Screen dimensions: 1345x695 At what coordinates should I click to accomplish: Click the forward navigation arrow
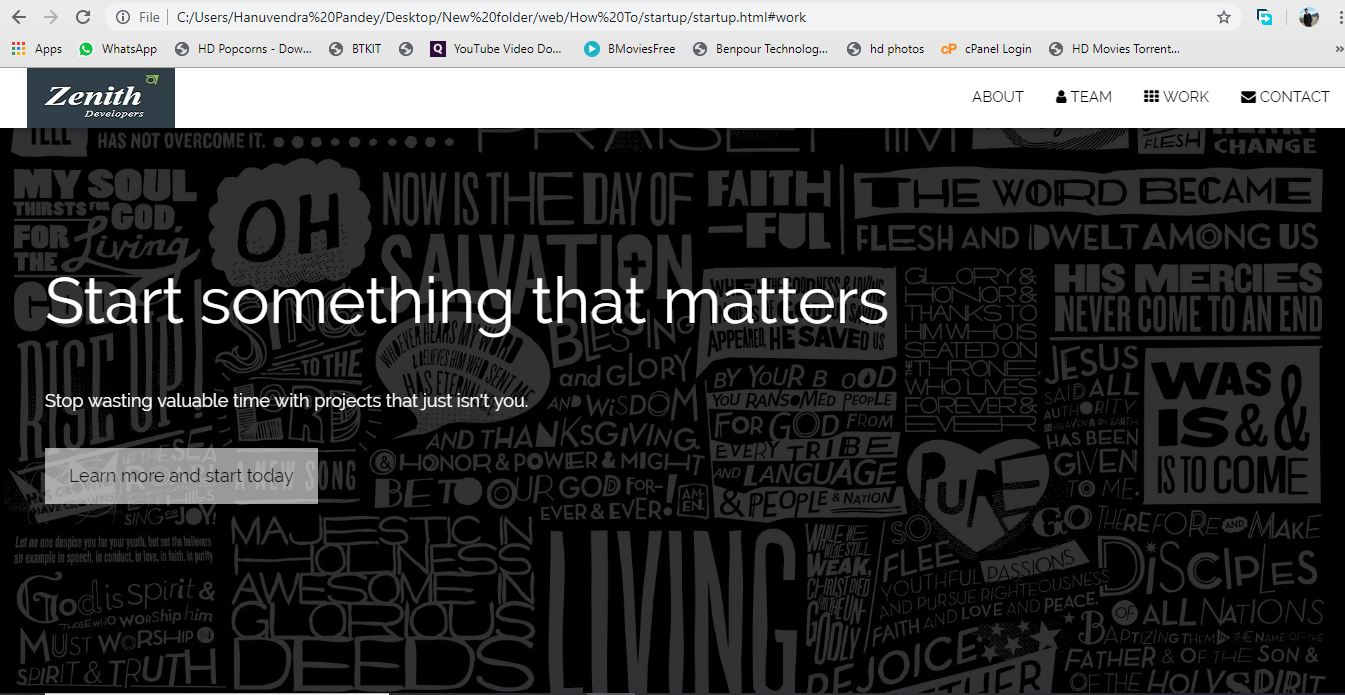50,16
